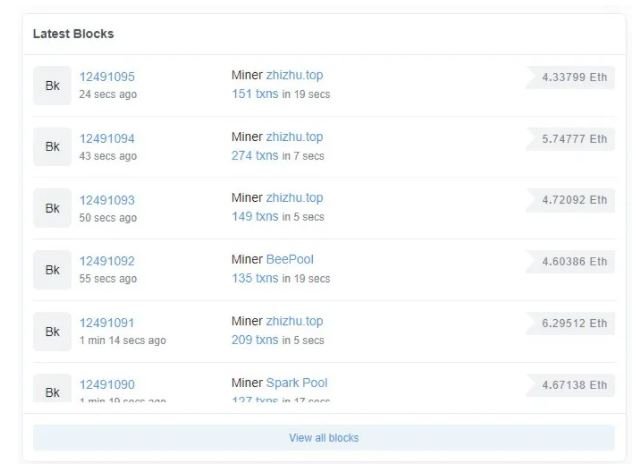Viewport: 636px width, 471px height.
Task: Click the '50 secs ago' timestamp
Action: tap(108, 218)
